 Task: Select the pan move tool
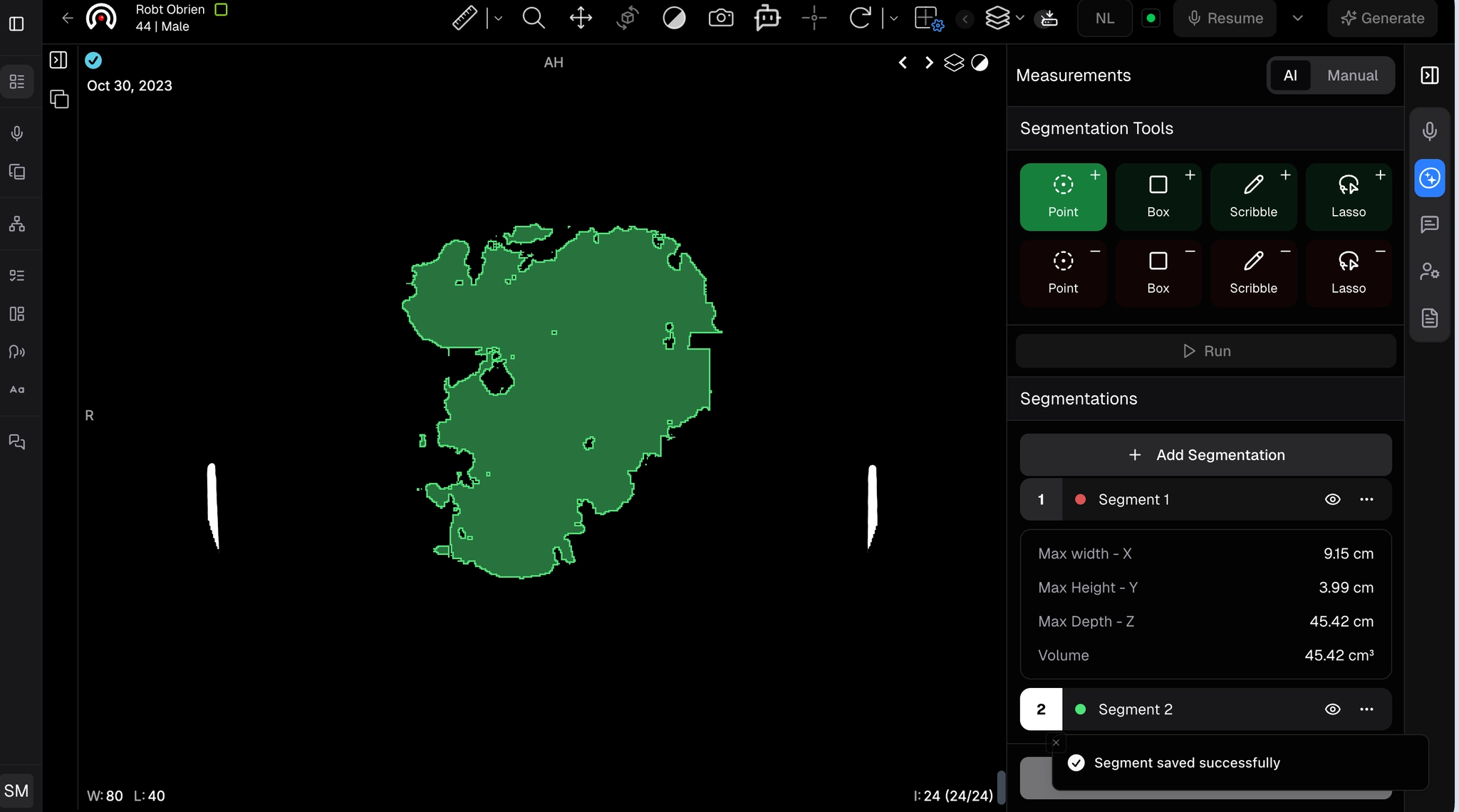[x=581, y=18]
